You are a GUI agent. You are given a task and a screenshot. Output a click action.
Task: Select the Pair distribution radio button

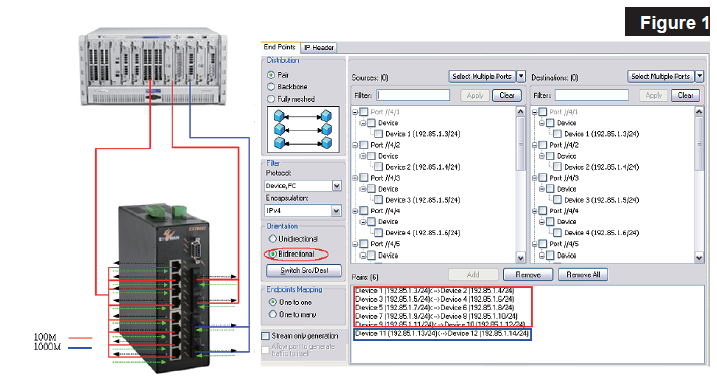point(271,75)
